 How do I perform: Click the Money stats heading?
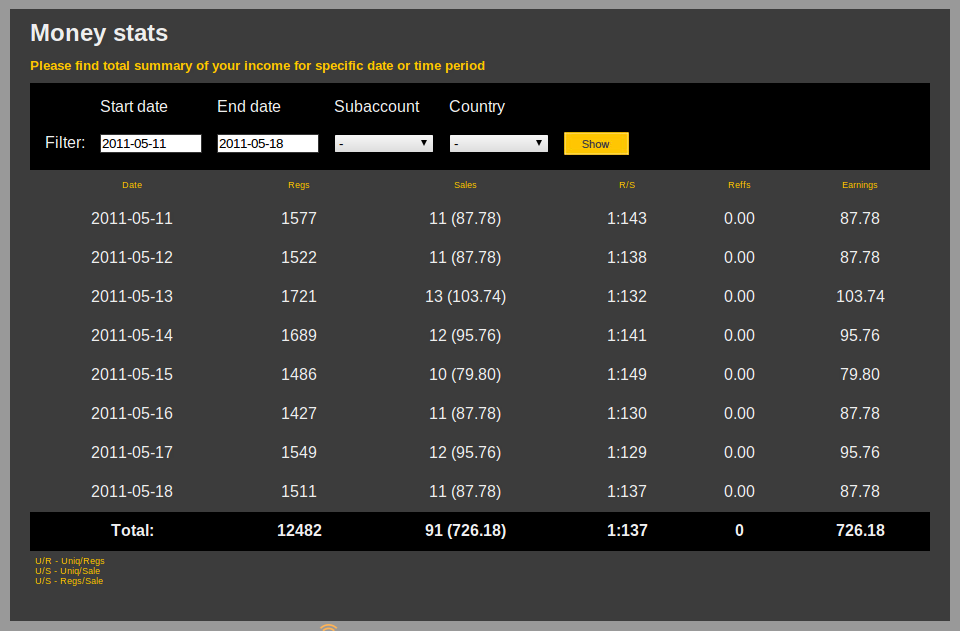click(x=99, y=33)
